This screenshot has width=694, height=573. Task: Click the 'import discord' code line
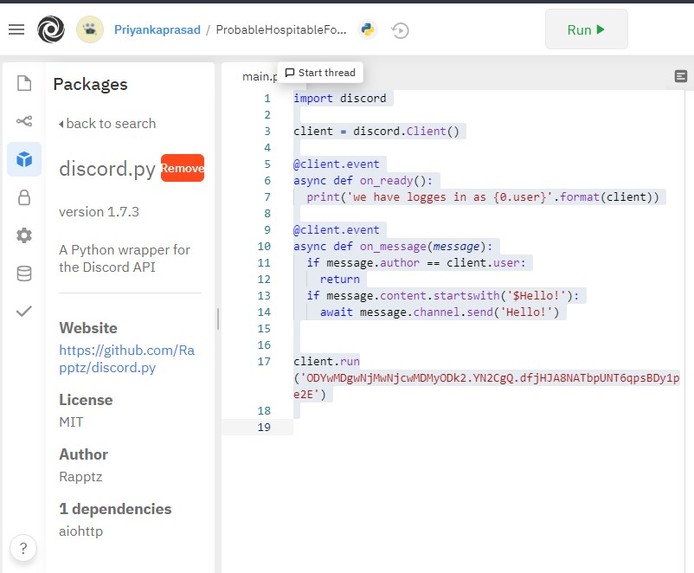[339, 98]
